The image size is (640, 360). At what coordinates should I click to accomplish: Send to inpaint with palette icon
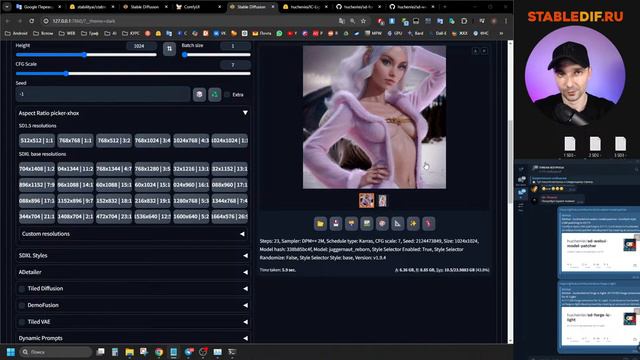pyautogui.click(x=382, y=223)
